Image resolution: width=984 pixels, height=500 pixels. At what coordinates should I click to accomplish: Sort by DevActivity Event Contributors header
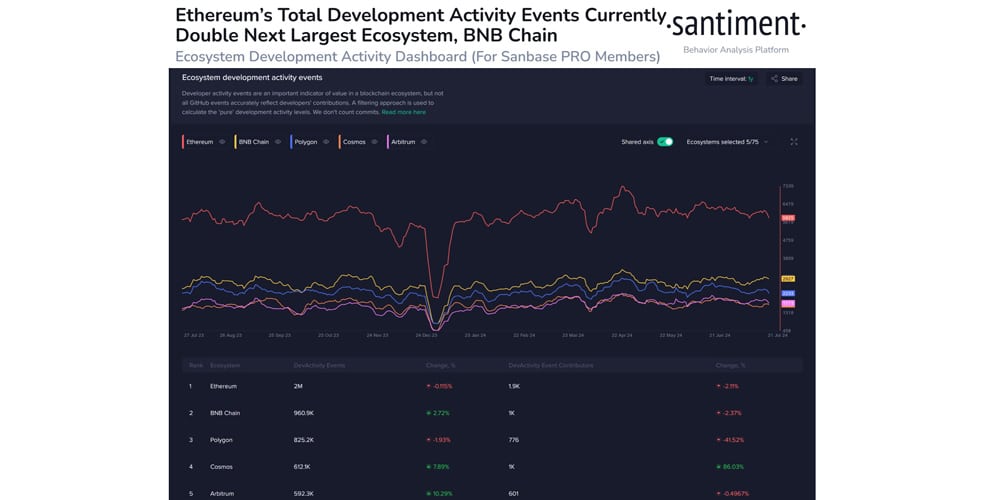click(550, 365)
